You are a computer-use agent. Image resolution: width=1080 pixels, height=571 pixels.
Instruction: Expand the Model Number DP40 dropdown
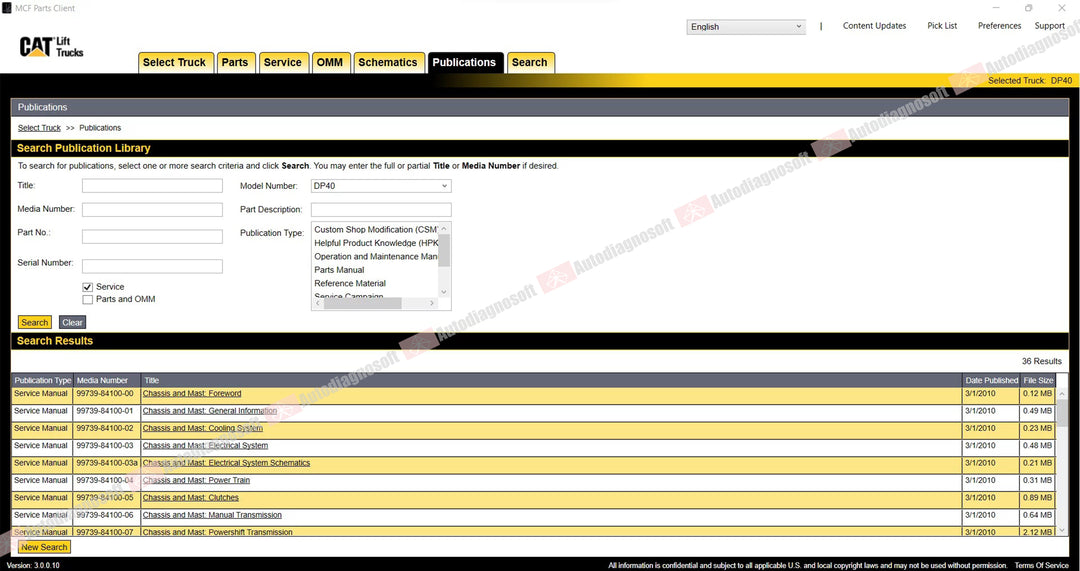coord(381,186)
